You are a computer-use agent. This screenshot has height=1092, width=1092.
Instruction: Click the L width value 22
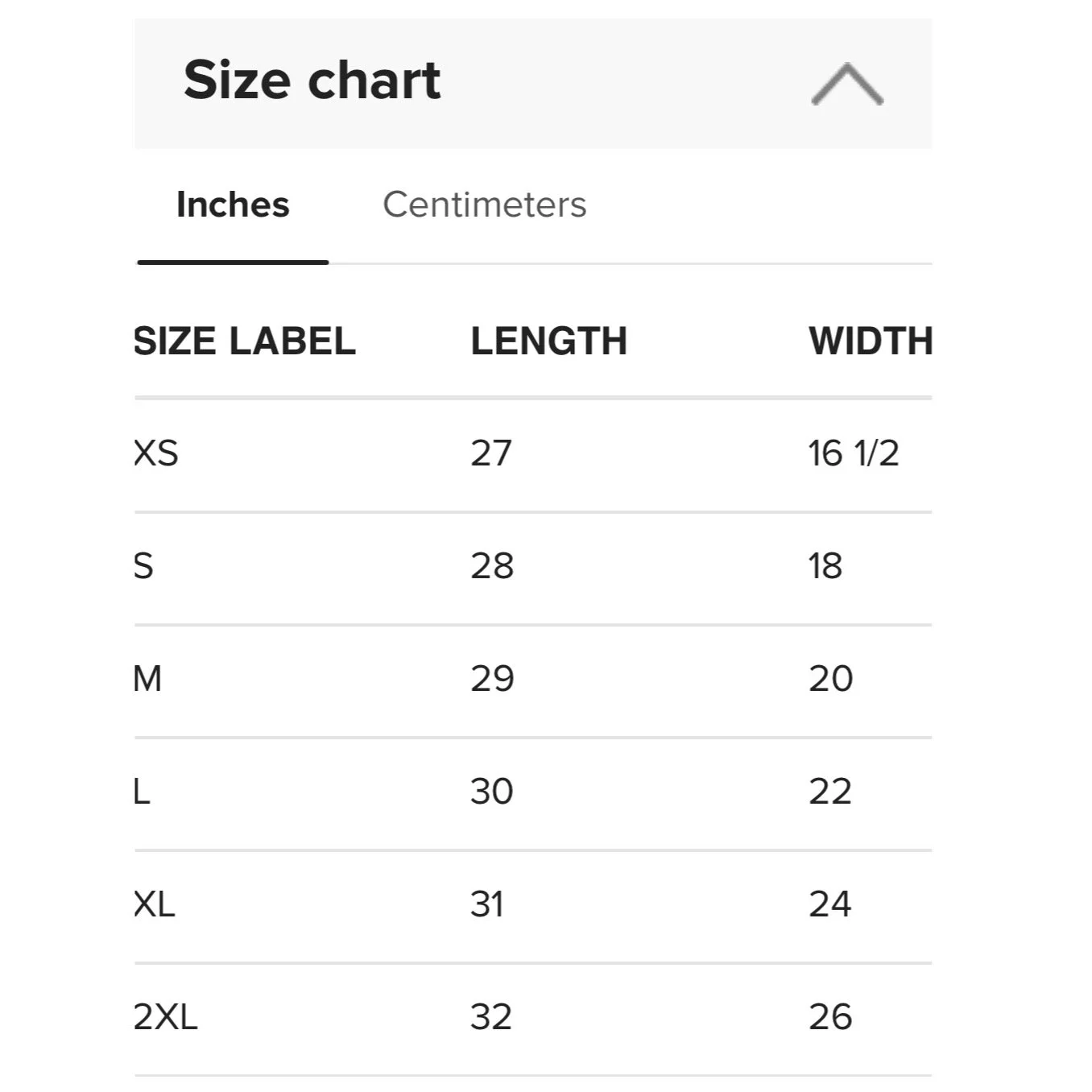click(x=830, y=791)
